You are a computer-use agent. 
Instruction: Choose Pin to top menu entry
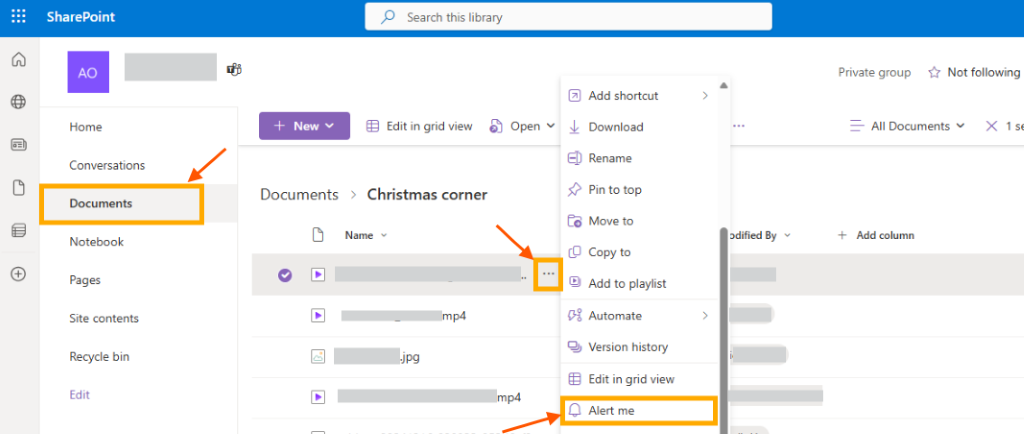click(x=639, y=189)
